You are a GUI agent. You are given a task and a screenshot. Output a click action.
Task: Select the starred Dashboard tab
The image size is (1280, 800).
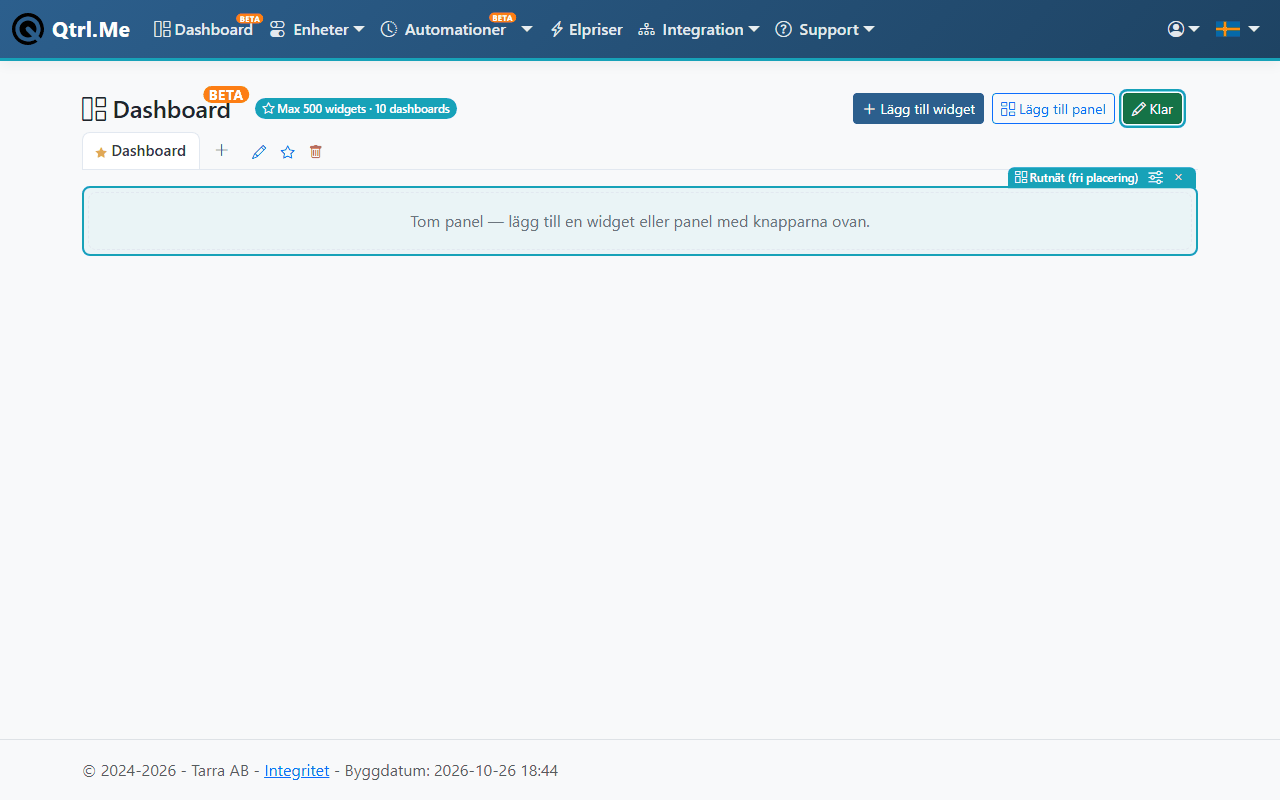click(x=141, y=151)
